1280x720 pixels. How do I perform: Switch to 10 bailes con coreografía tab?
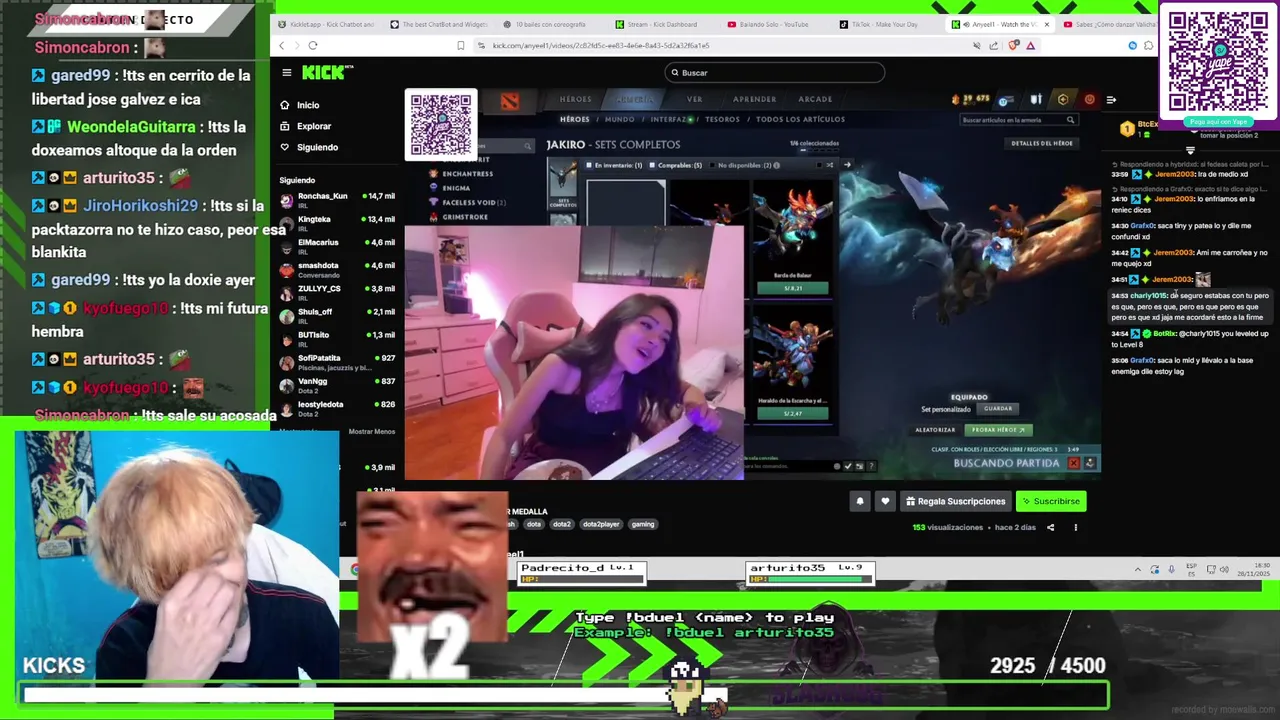pyautogui.click(x=549, y=24)
